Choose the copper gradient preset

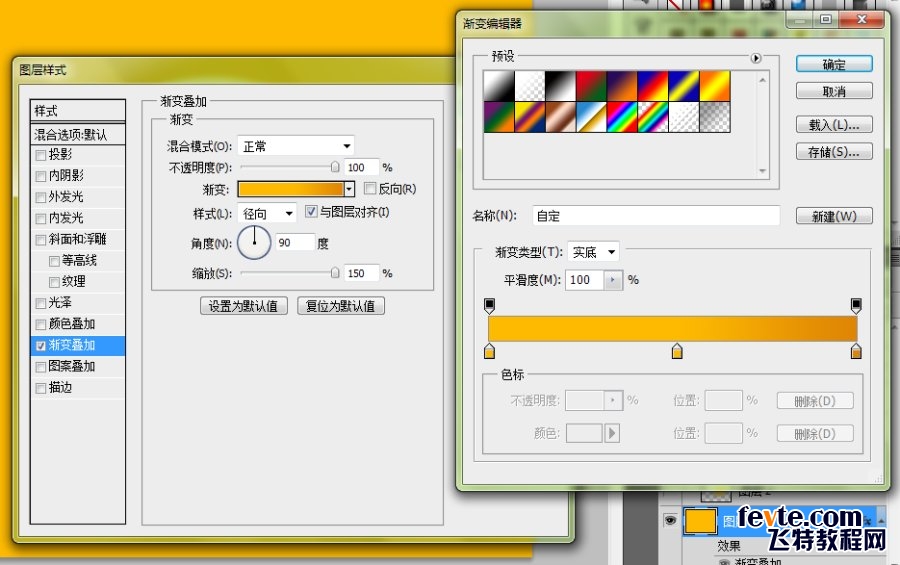tap(561, 117)
